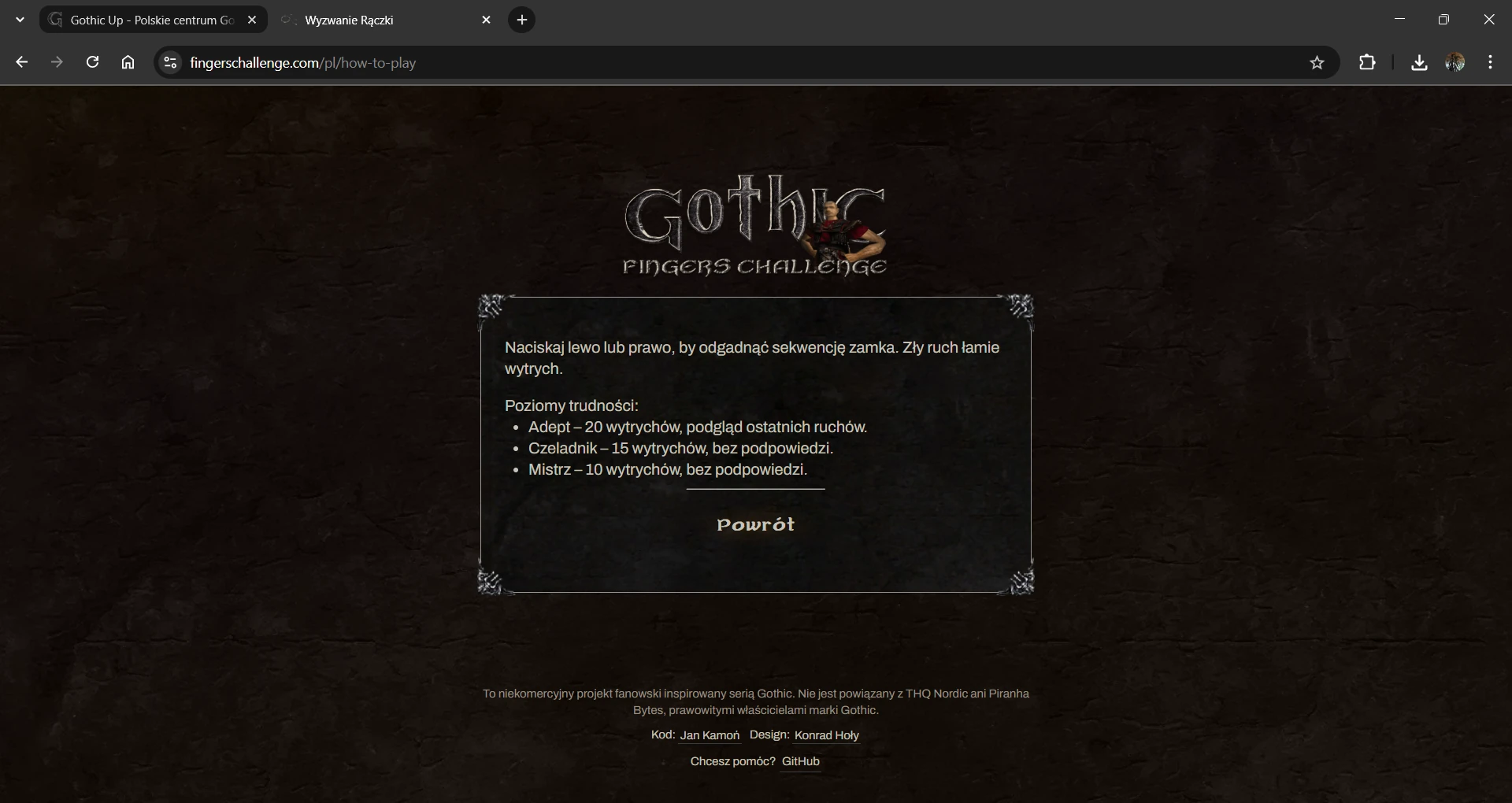
Task: Open a new tab with plus
Action: [x=521, y=20]
